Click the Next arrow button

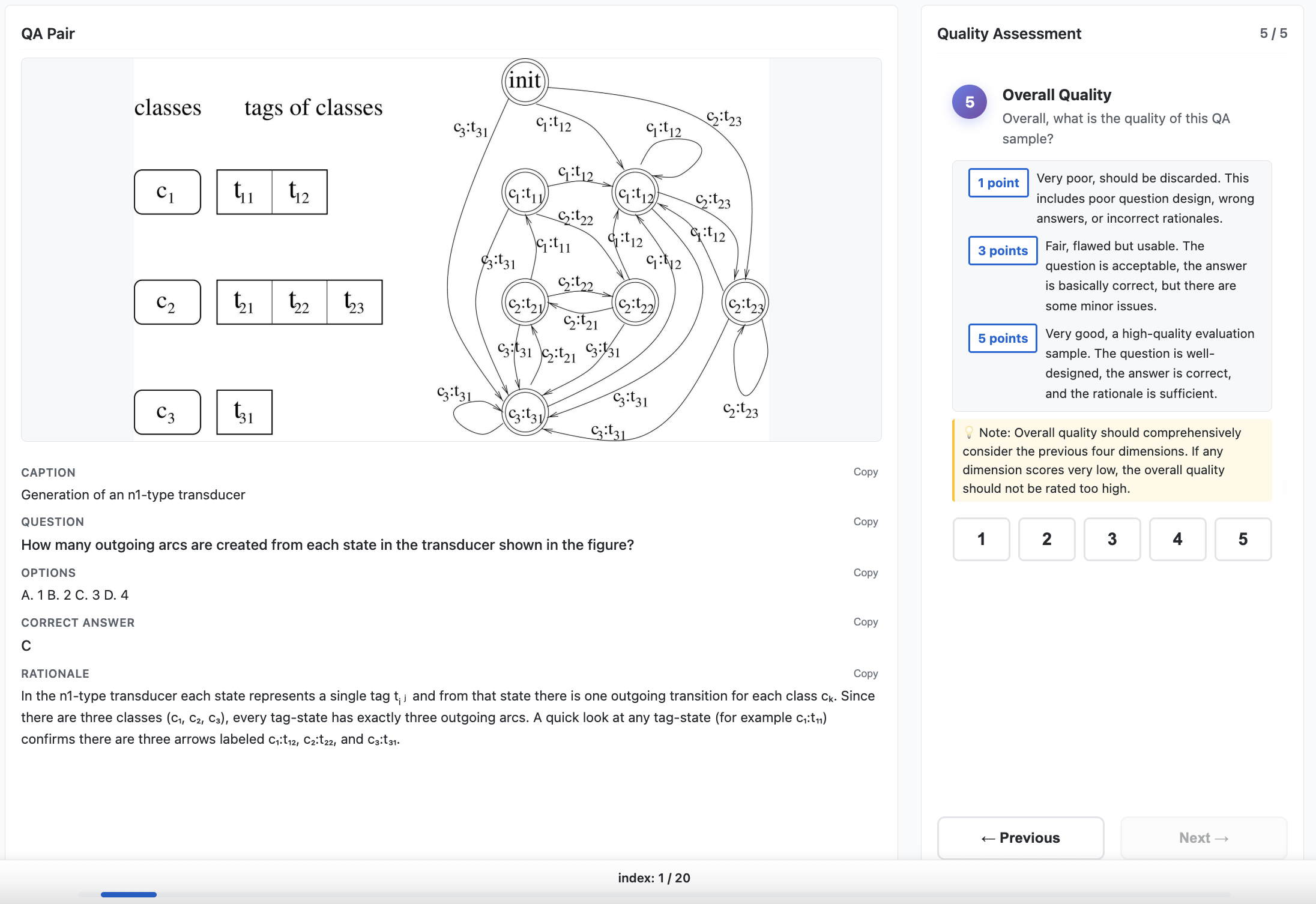(1203, 837)
